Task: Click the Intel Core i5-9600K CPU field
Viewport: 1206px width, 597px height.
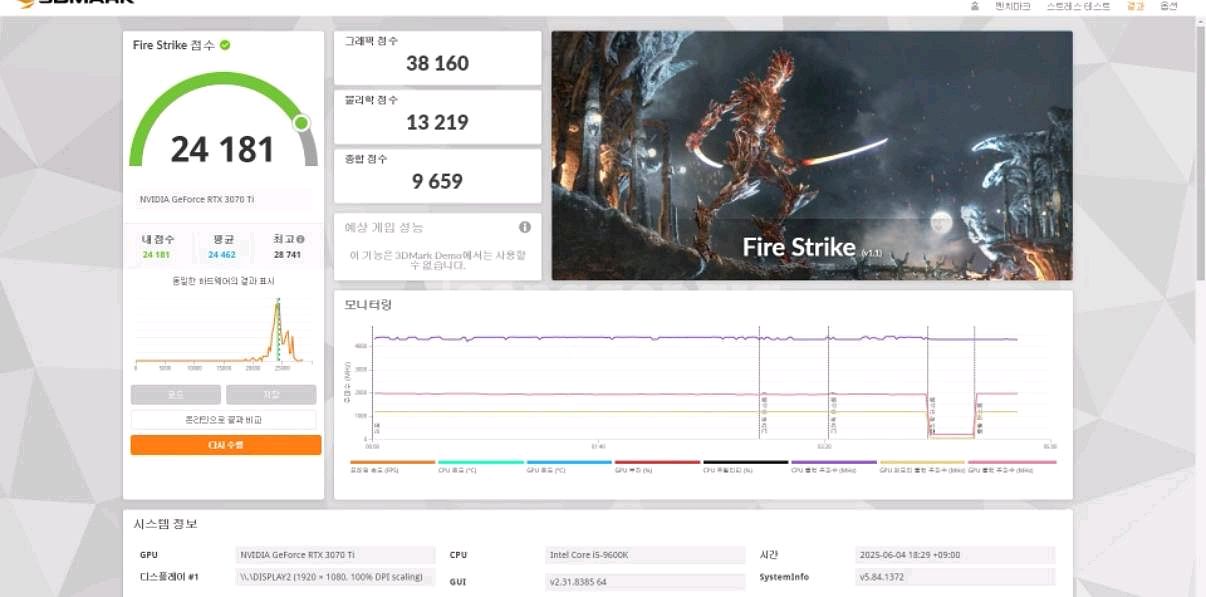Action: click(645, 555)
